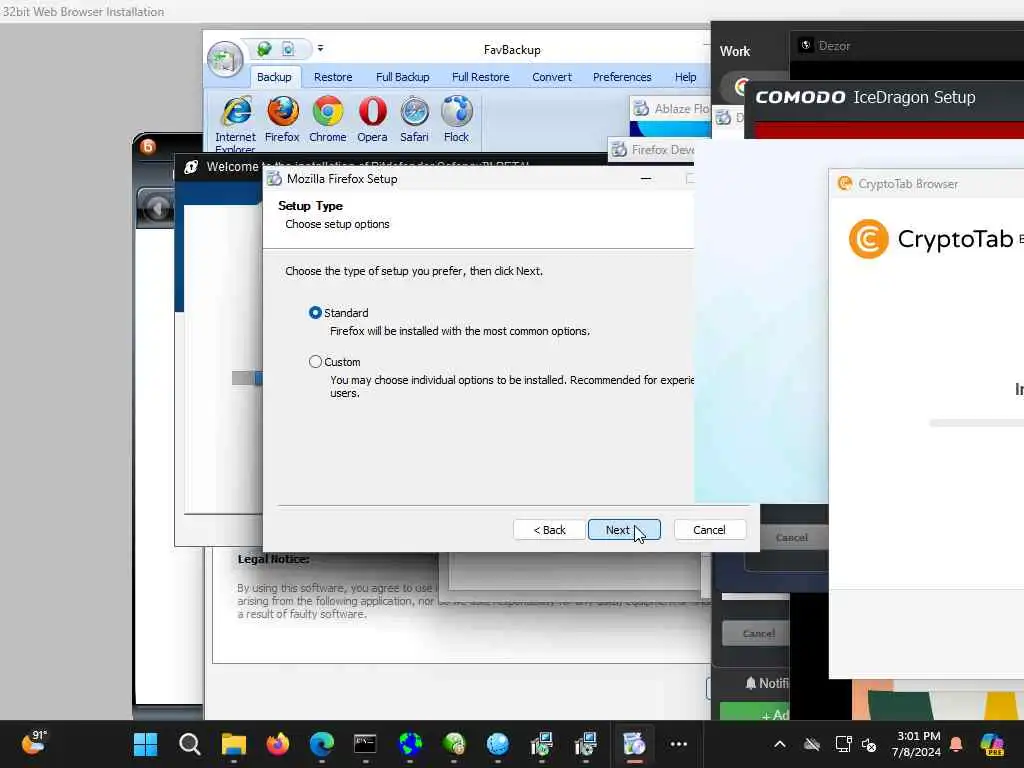Select the Custom setup radio button
1024x768 pixels.
click(x=315, y=362)
